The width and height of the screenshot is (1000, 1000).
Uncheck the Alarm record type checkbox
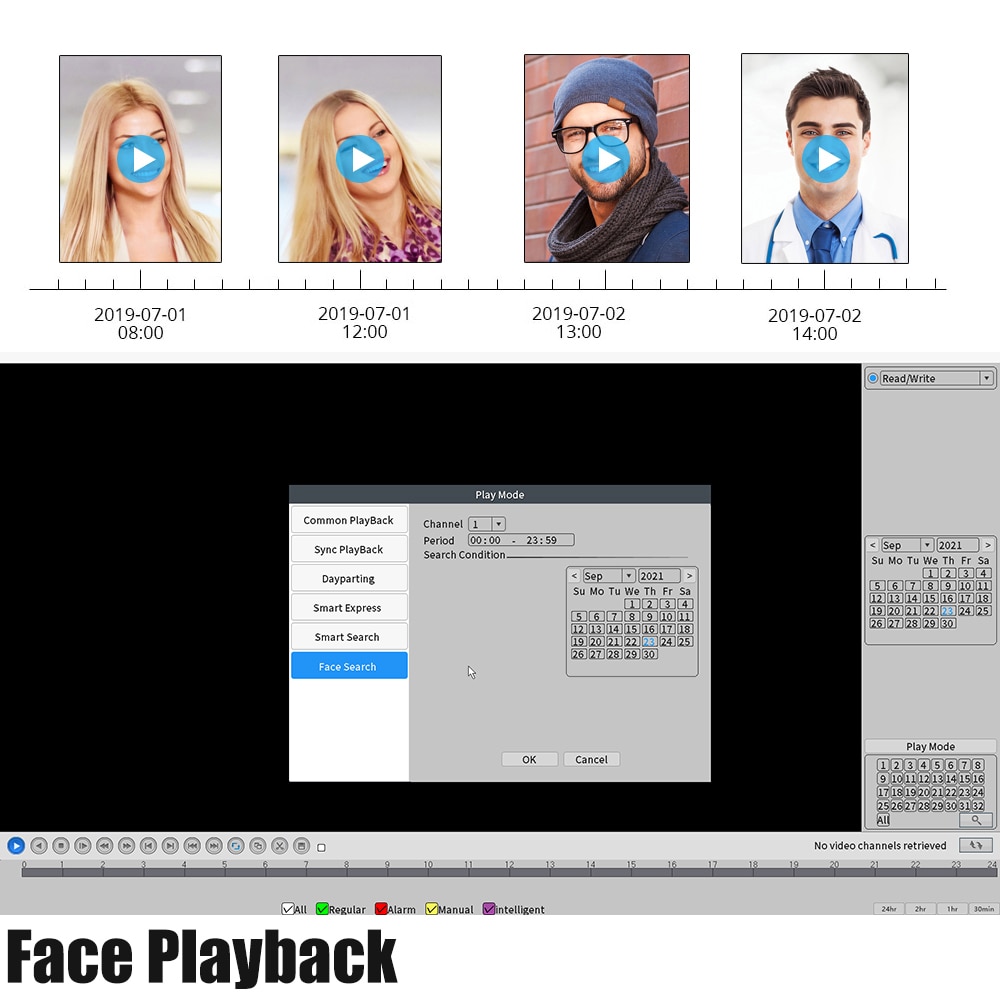click(381, 909)
